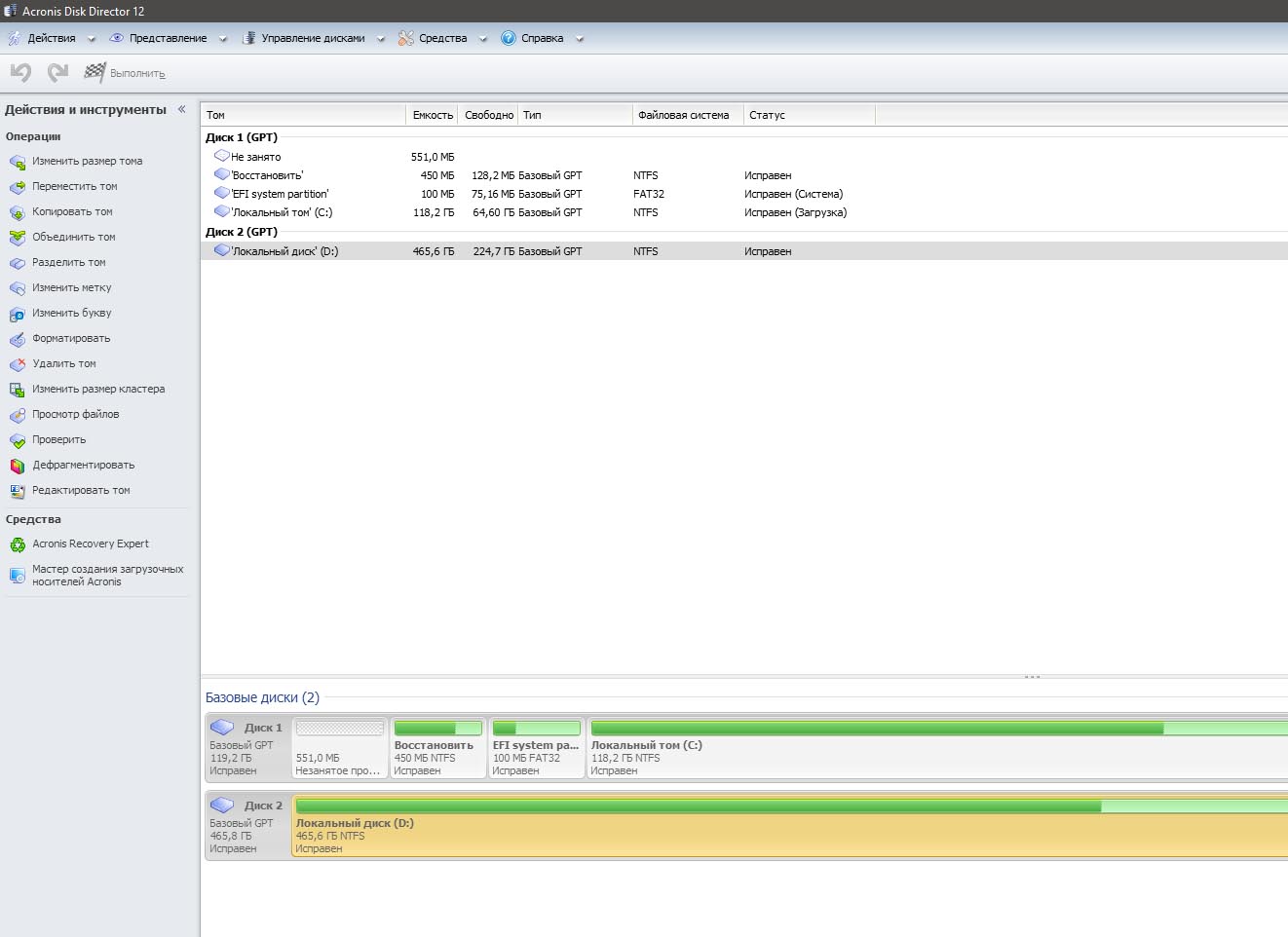The height and width of the screenshot is (937, 1288).
Task: Select the Восстановить partition usage bar
Action: click(x=437, y=728)
